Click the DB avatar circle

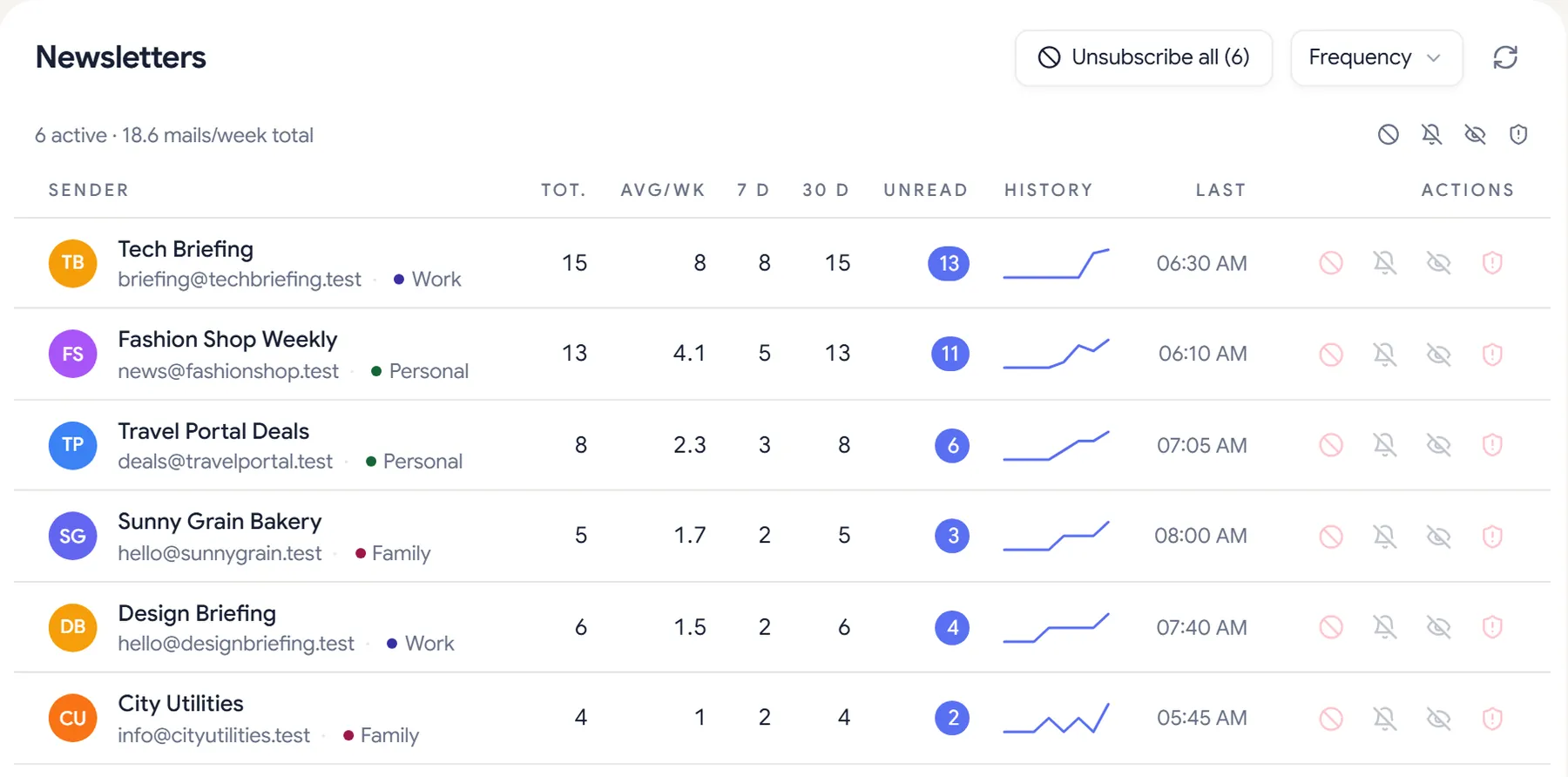tap(73, 627)
